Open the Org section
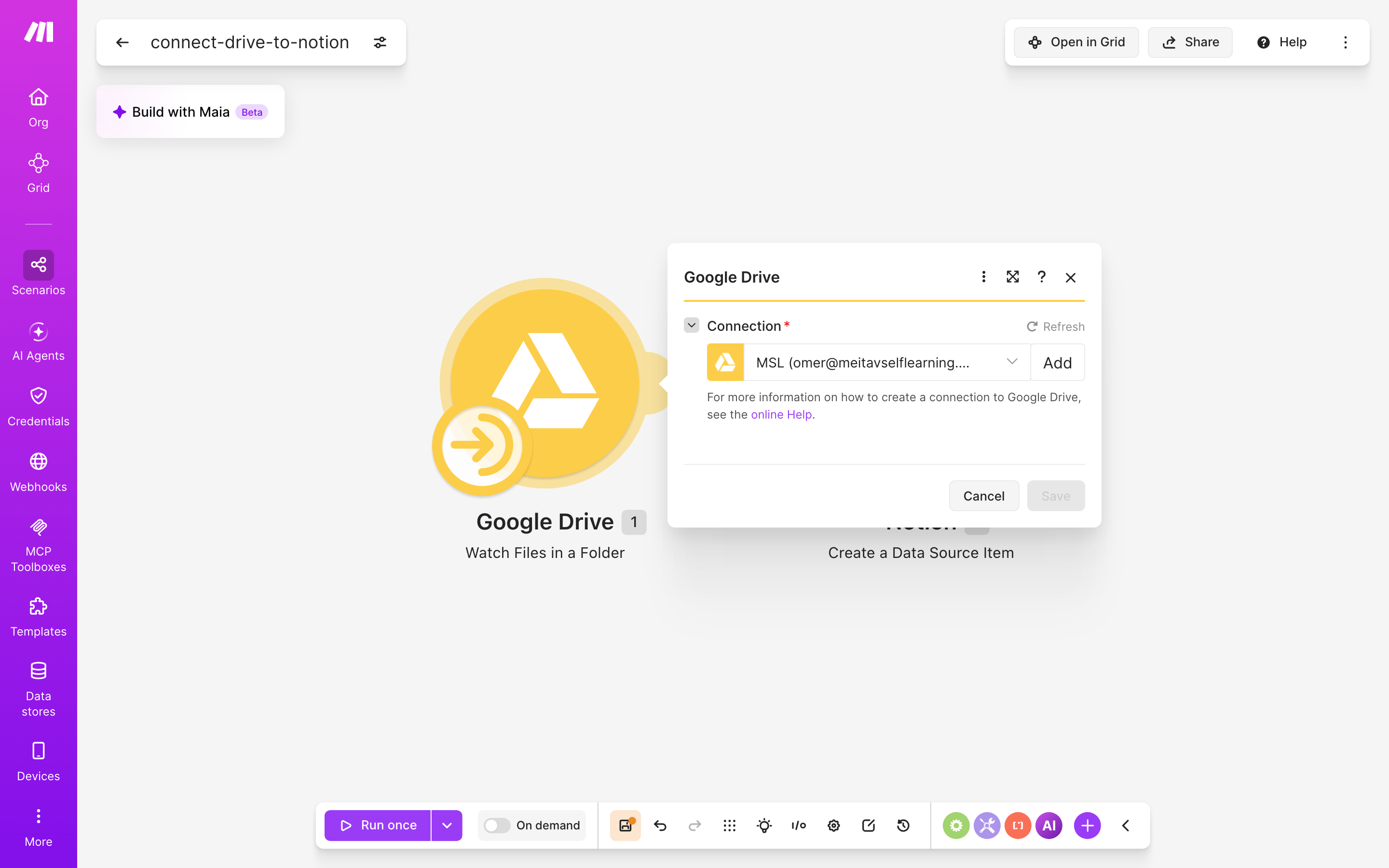Image resolution: width=1389 pixels, height=868 pixels. tap(39, 108)
